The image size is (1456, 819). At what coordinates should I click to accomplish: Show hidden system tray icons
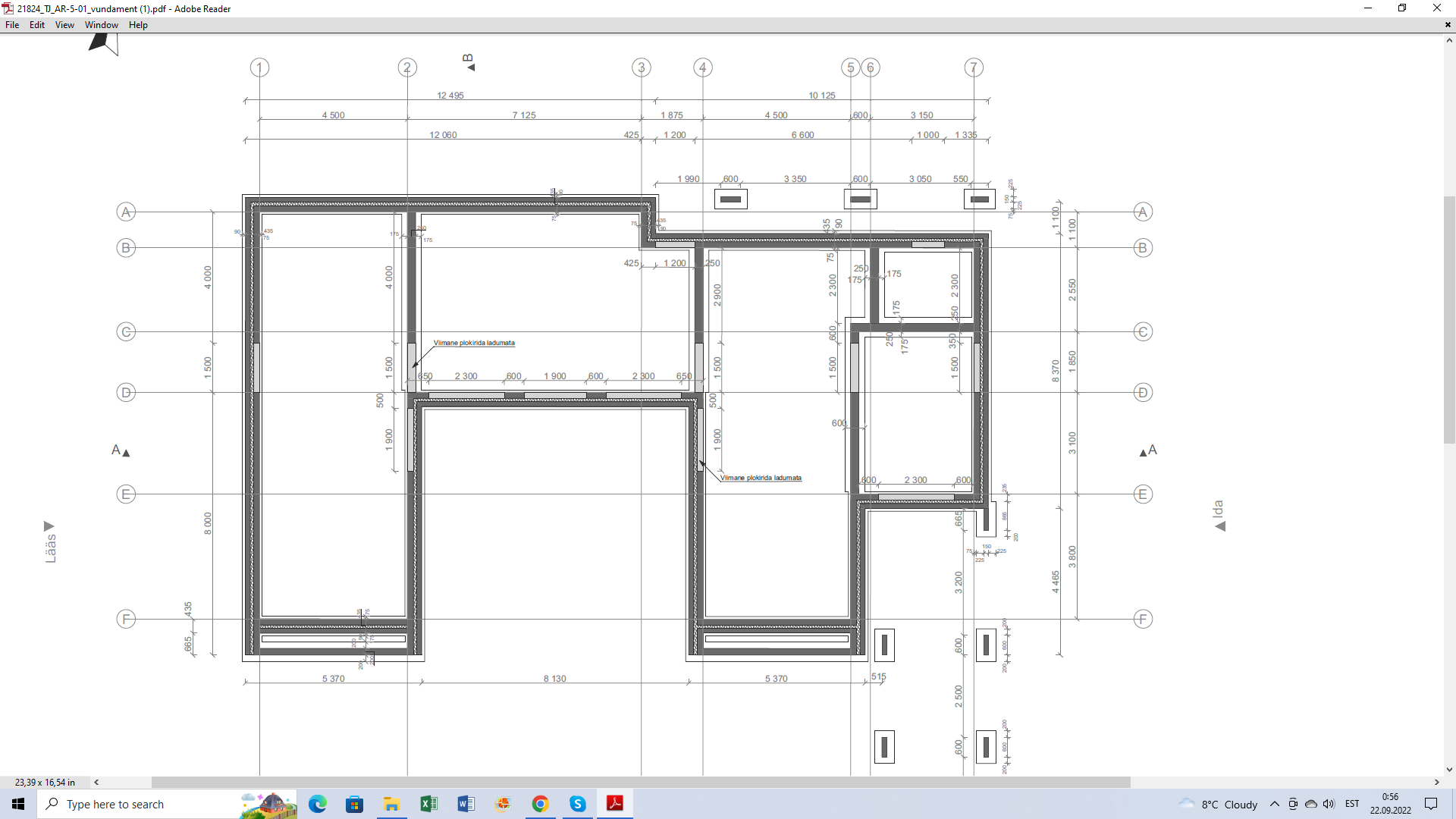tap(1274, 804)
